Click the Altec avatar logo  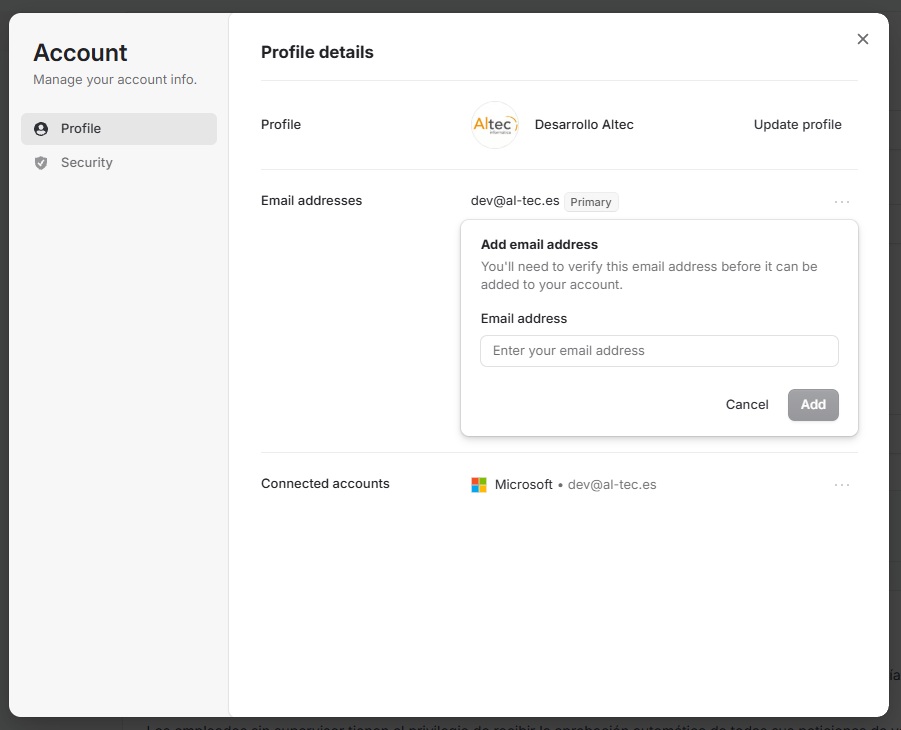click(495, 125)
